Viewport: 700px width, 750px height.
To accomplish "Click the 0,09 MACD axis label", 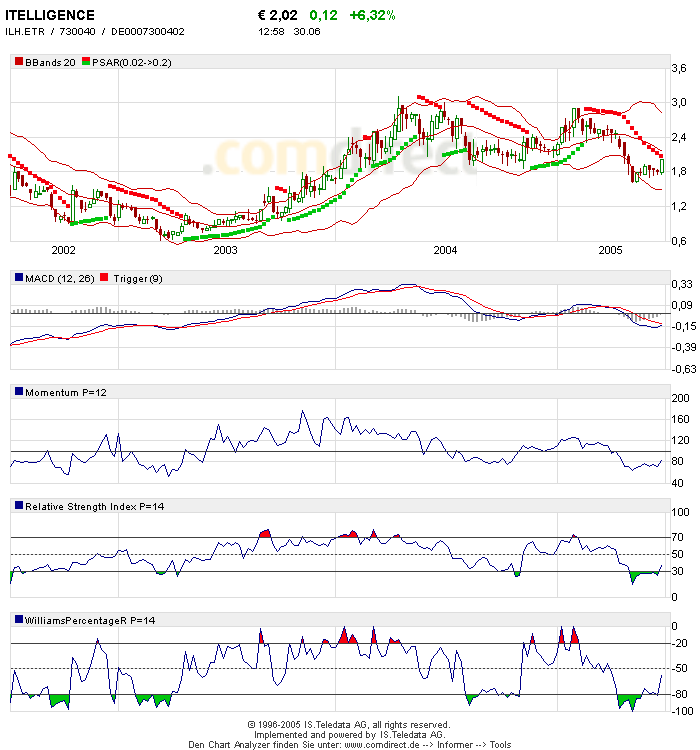I will [x=682, y=305].
